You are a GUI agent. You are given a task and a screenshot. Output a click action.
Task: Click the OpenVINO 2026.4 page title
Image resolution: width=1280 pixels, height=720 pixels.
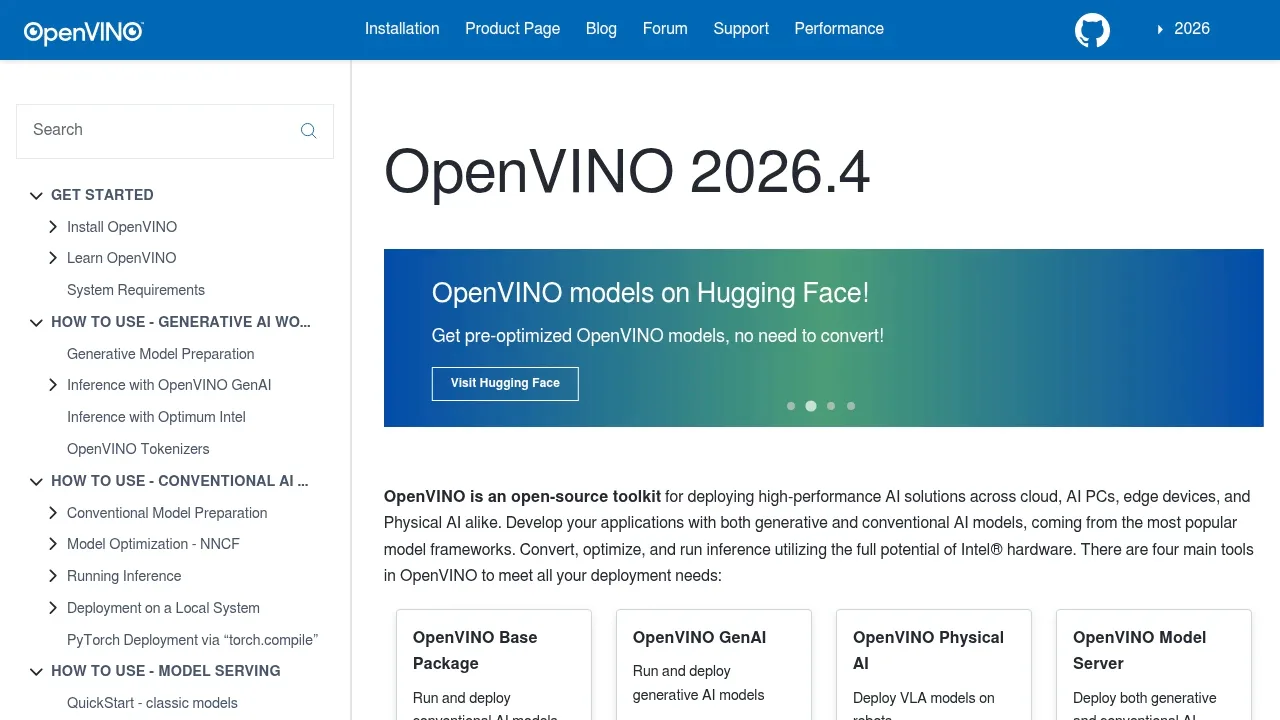click(627, 173)
